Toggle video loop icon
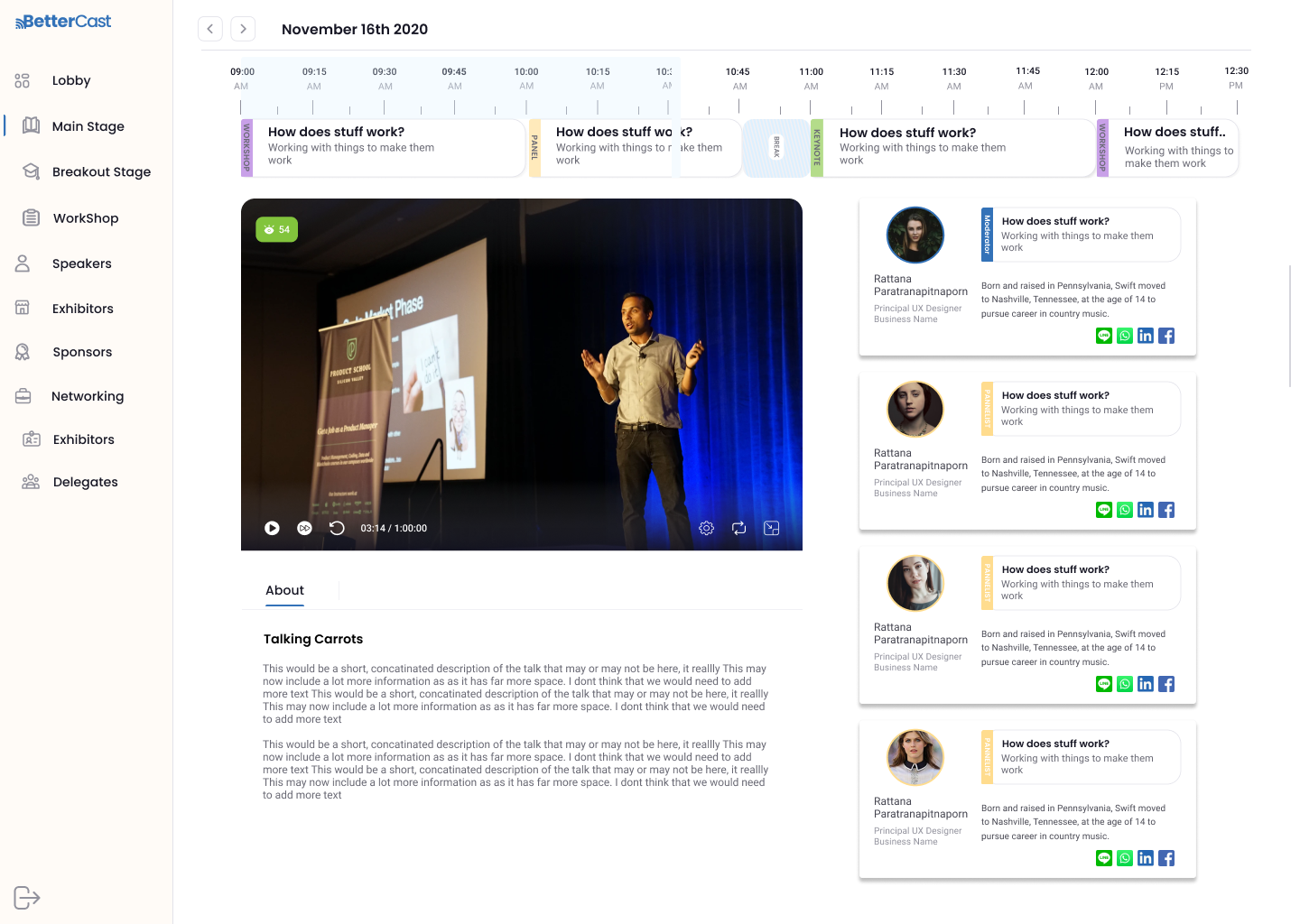1300x924 pixels. (x=739, y=528)
